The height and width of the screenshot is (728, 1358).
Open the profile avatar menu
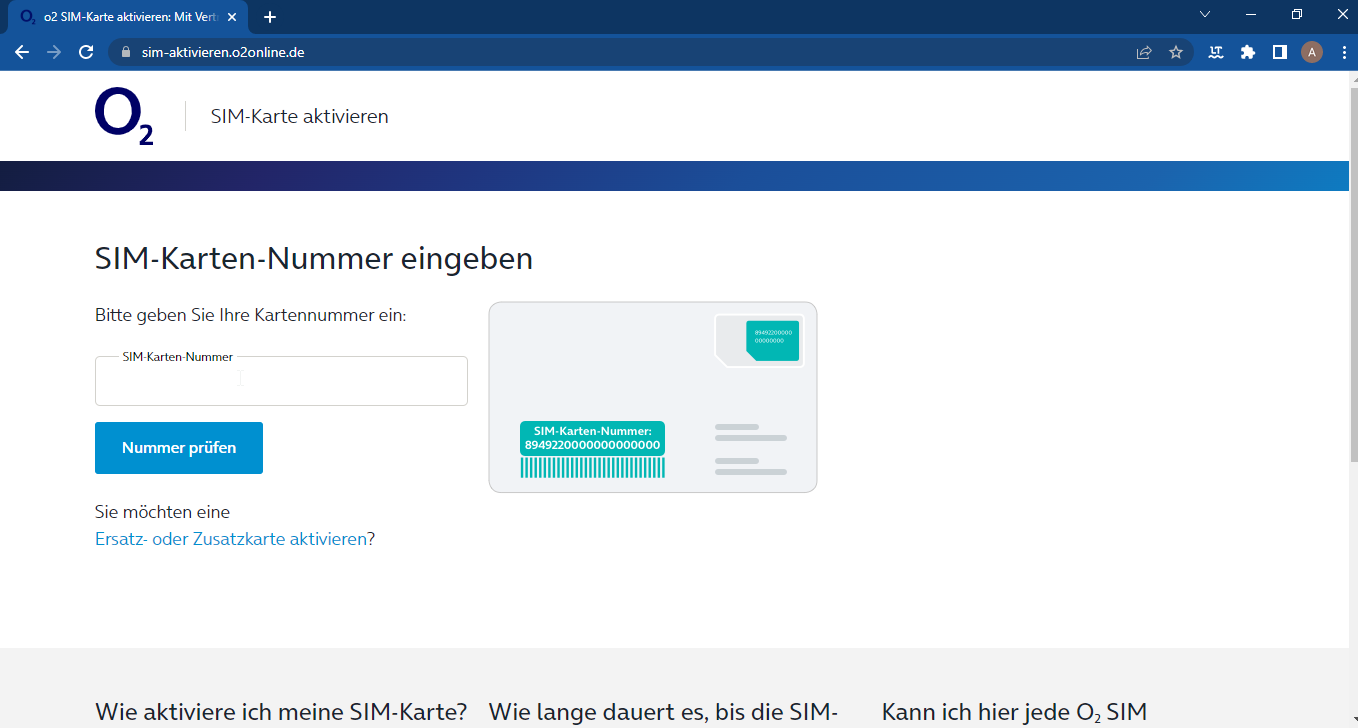[1312, 52]
